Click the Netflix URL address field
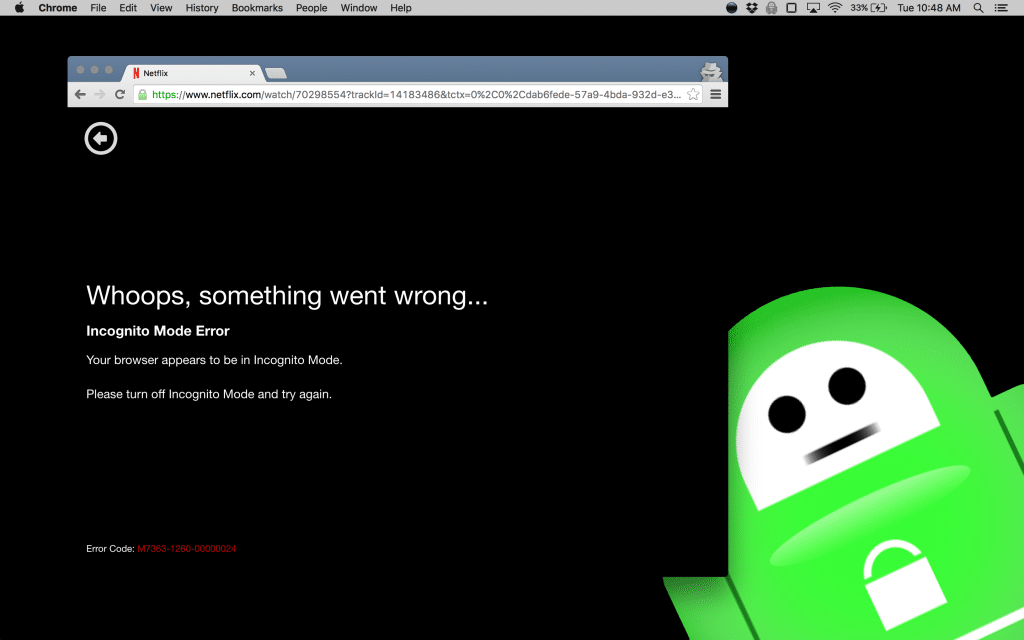Image resolution: width=1024 pixels, height=640 pixels. tap(416, 95)
